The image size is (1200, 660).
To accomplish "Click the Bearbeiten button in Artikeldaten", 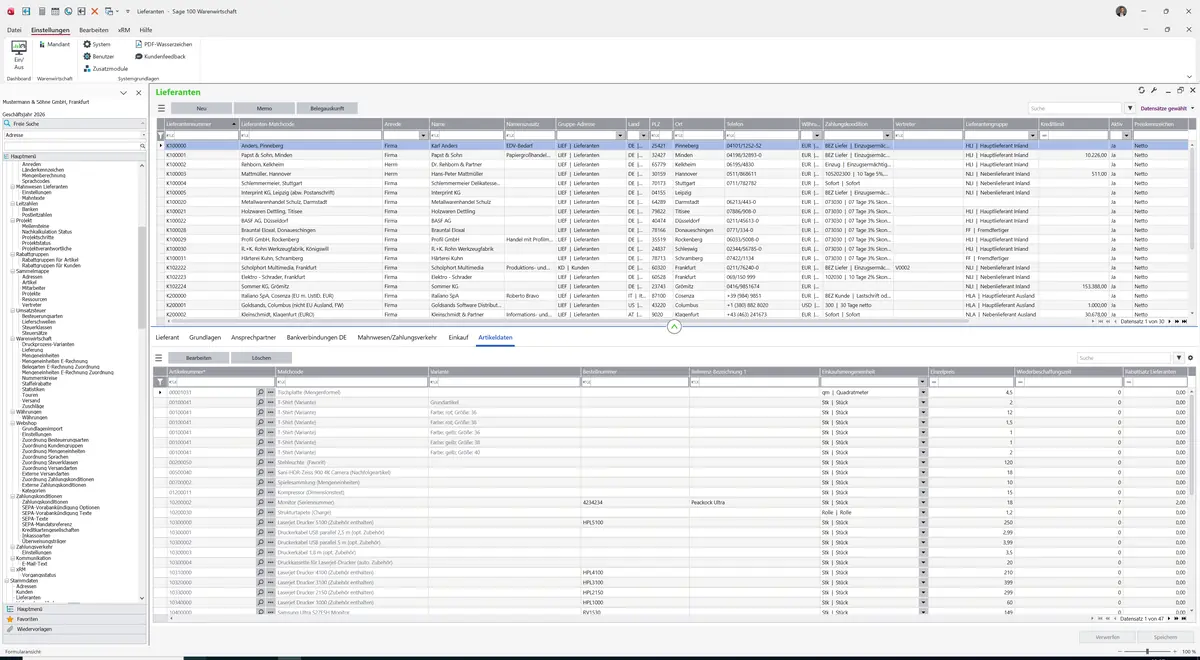I will pos(199,357).
